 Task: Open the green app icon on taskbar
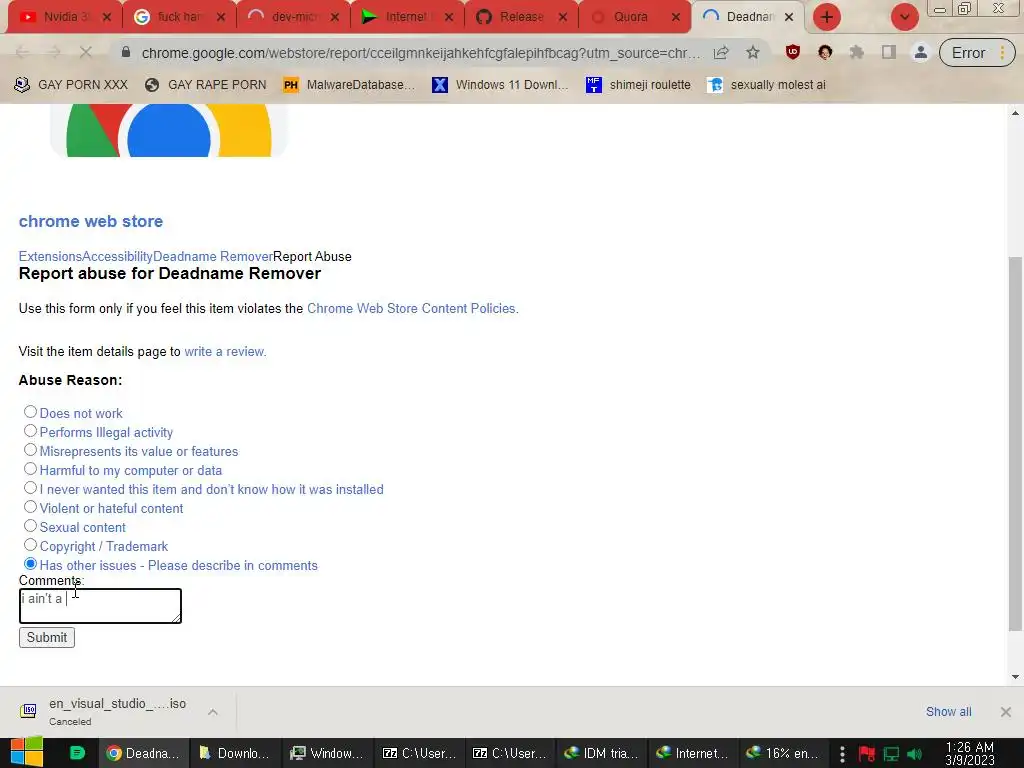77,753
